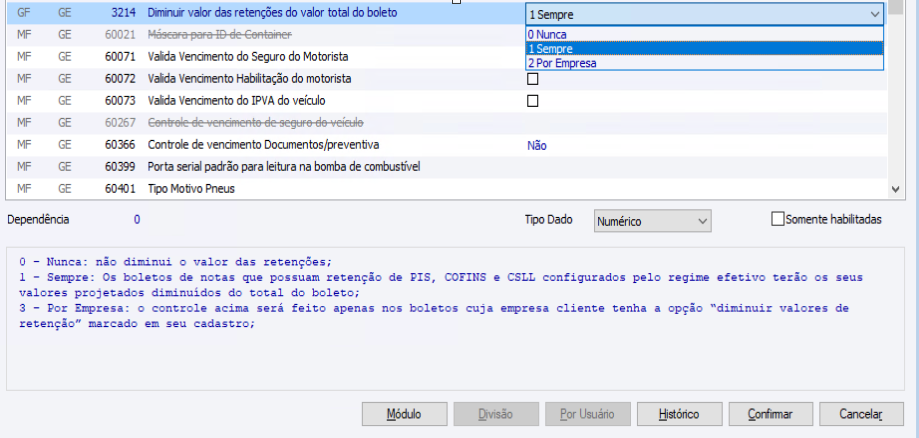The image size is (919, 438).
Task: Open the "1 Sempre" value dropdown arrow
Action: tap(875, 15)
